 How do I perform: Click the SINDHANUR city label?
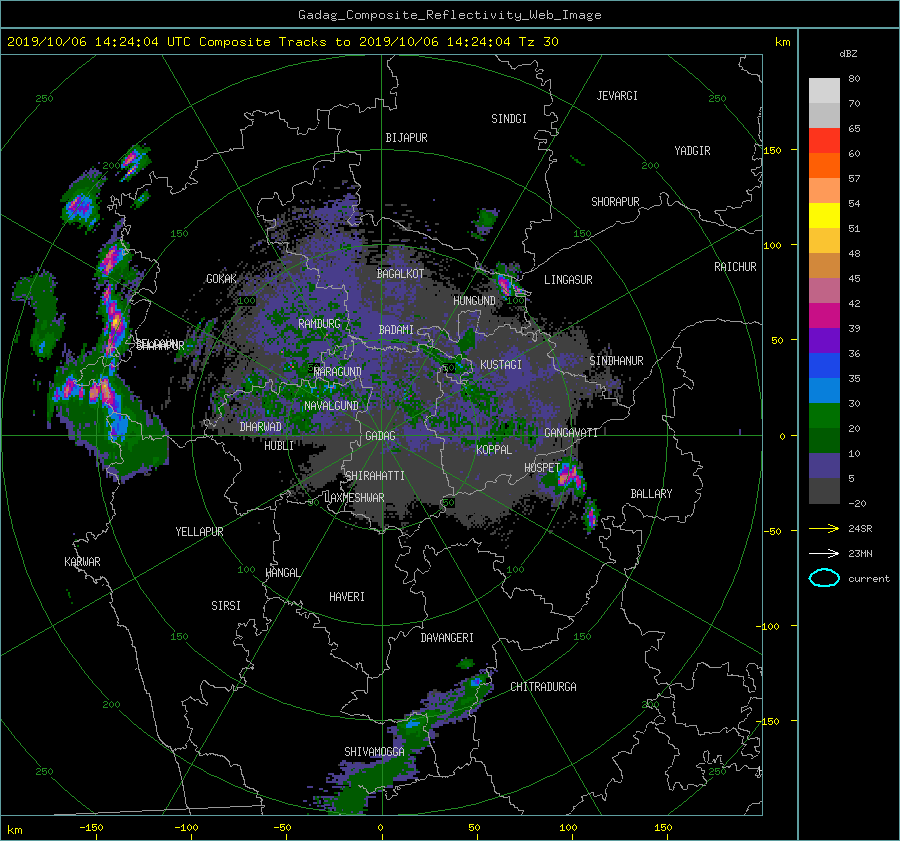(616, 361)
